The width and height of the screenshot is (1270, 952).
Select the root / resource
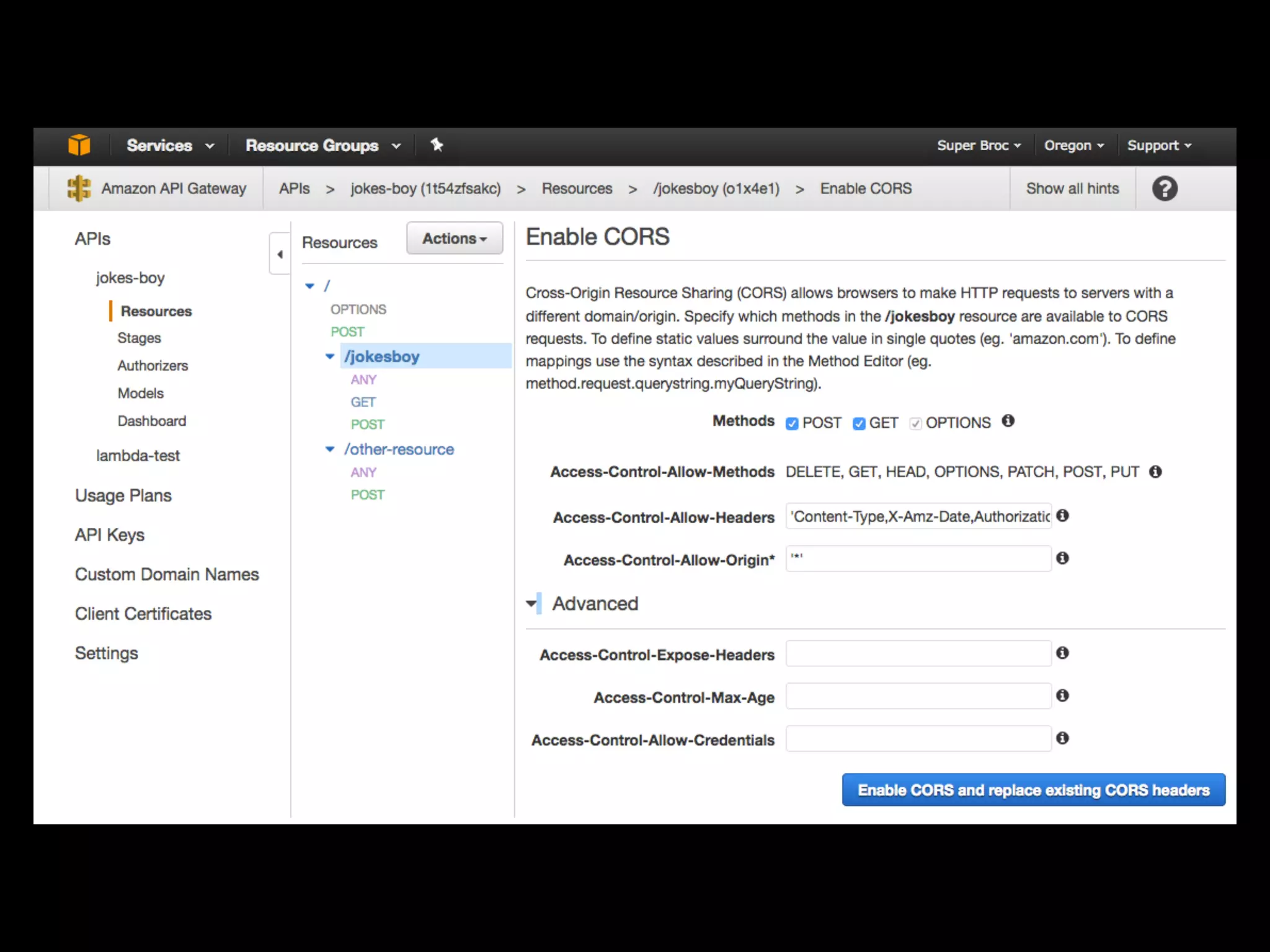327,286
